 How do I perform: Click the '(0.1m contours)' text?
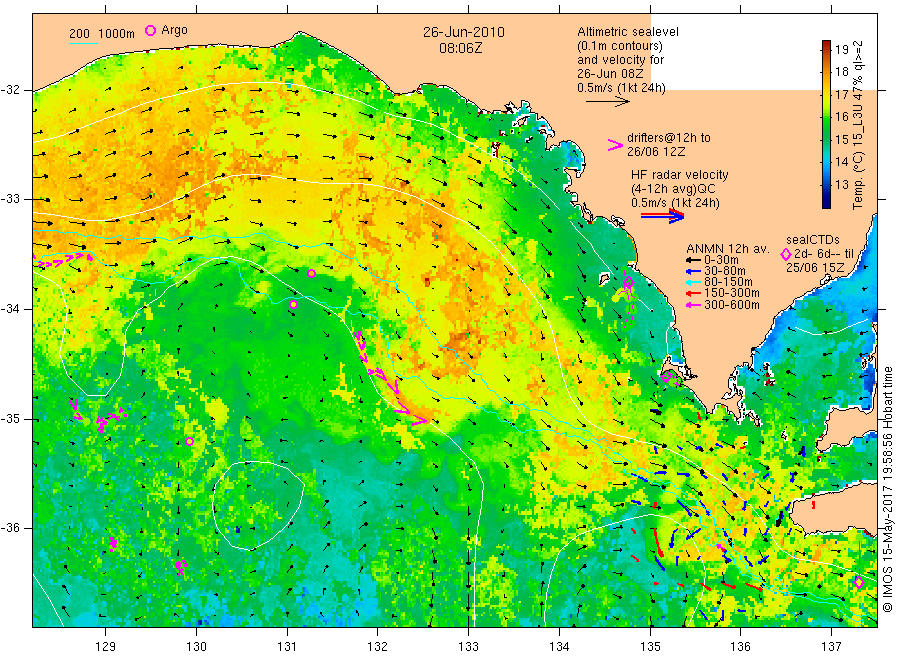pyautogui.click(x=620, y=46)
